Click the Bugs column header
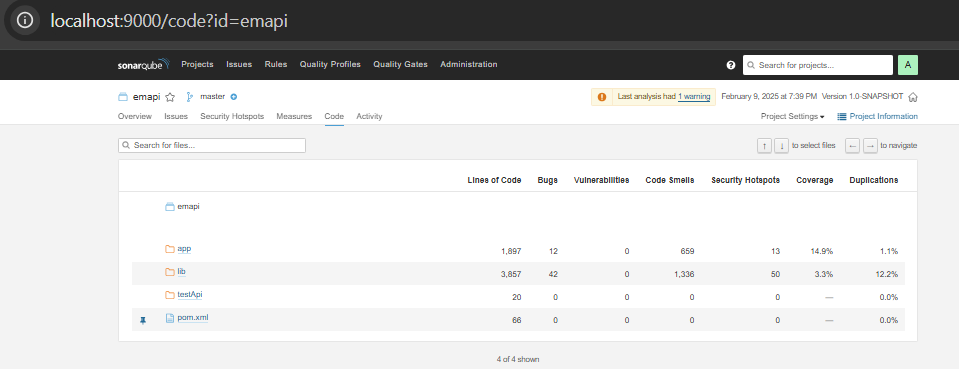 click(547, 181)
